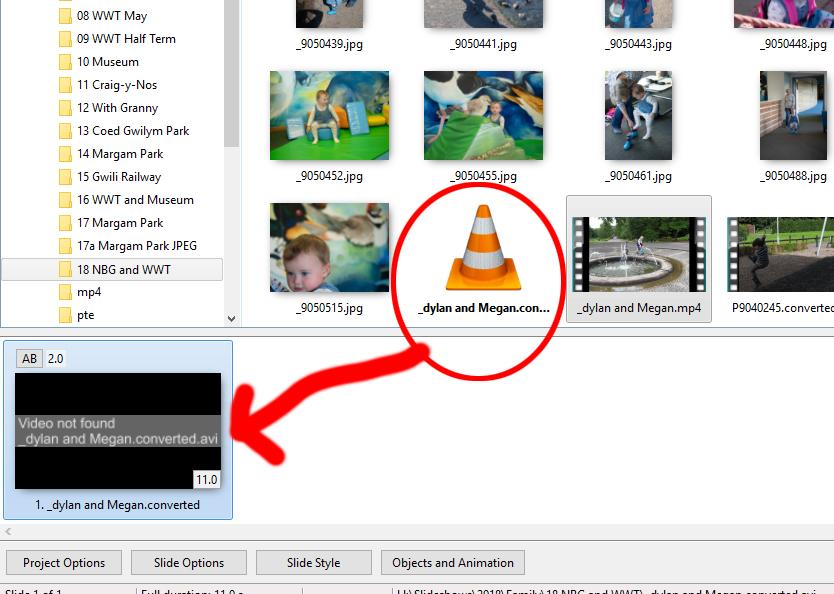
Task: Select the 17a Margam Park JPEG folder
Action: 136,246
